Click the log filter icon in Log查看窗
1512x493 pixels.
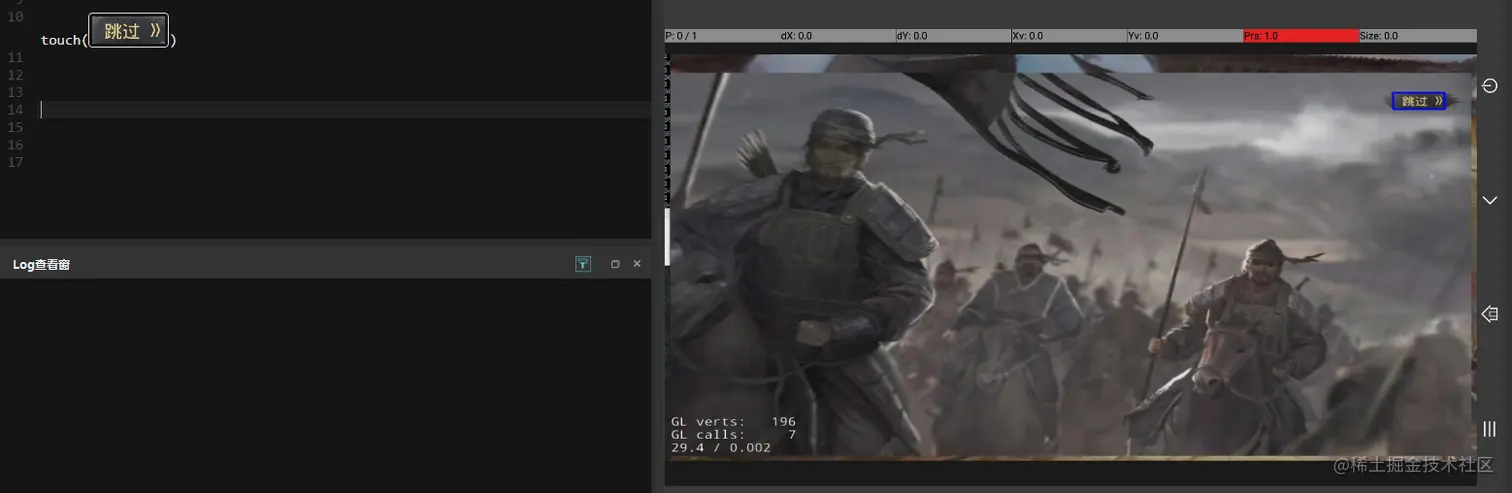coord(583,264)
